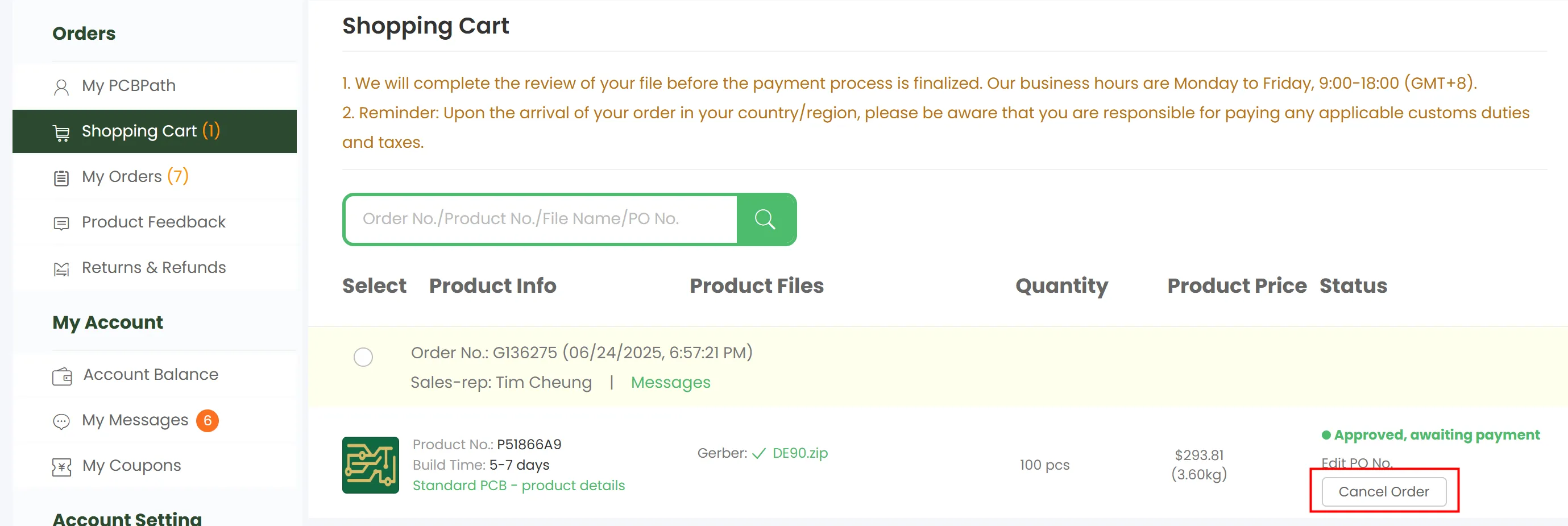The height and width of the screenshot is (526, 1568).
Task: Go to My Orders page
Action: click(122, 176)
